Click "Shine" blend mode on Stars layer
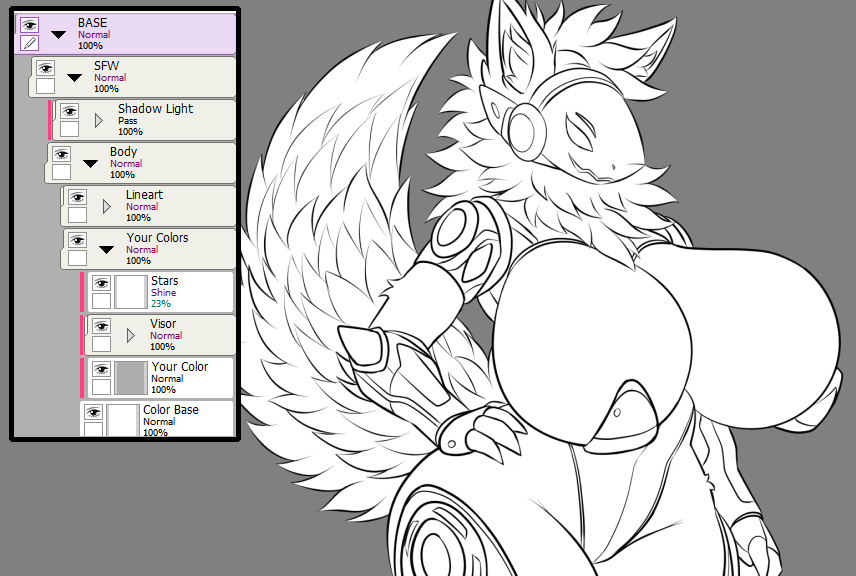 coord(164,293)
